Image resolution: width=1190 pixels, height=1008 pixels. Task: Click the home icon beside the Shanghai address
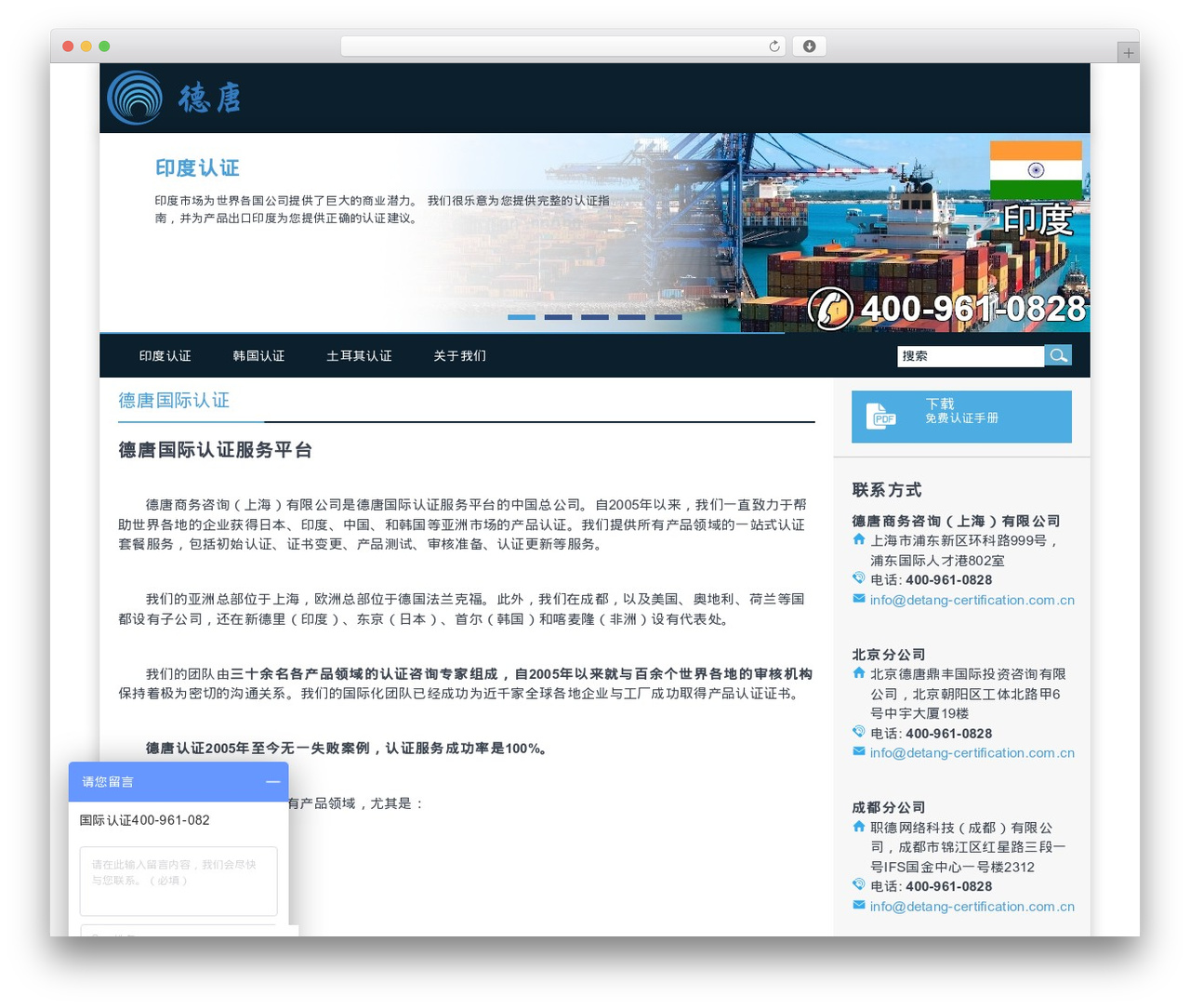tap(859, 539)
